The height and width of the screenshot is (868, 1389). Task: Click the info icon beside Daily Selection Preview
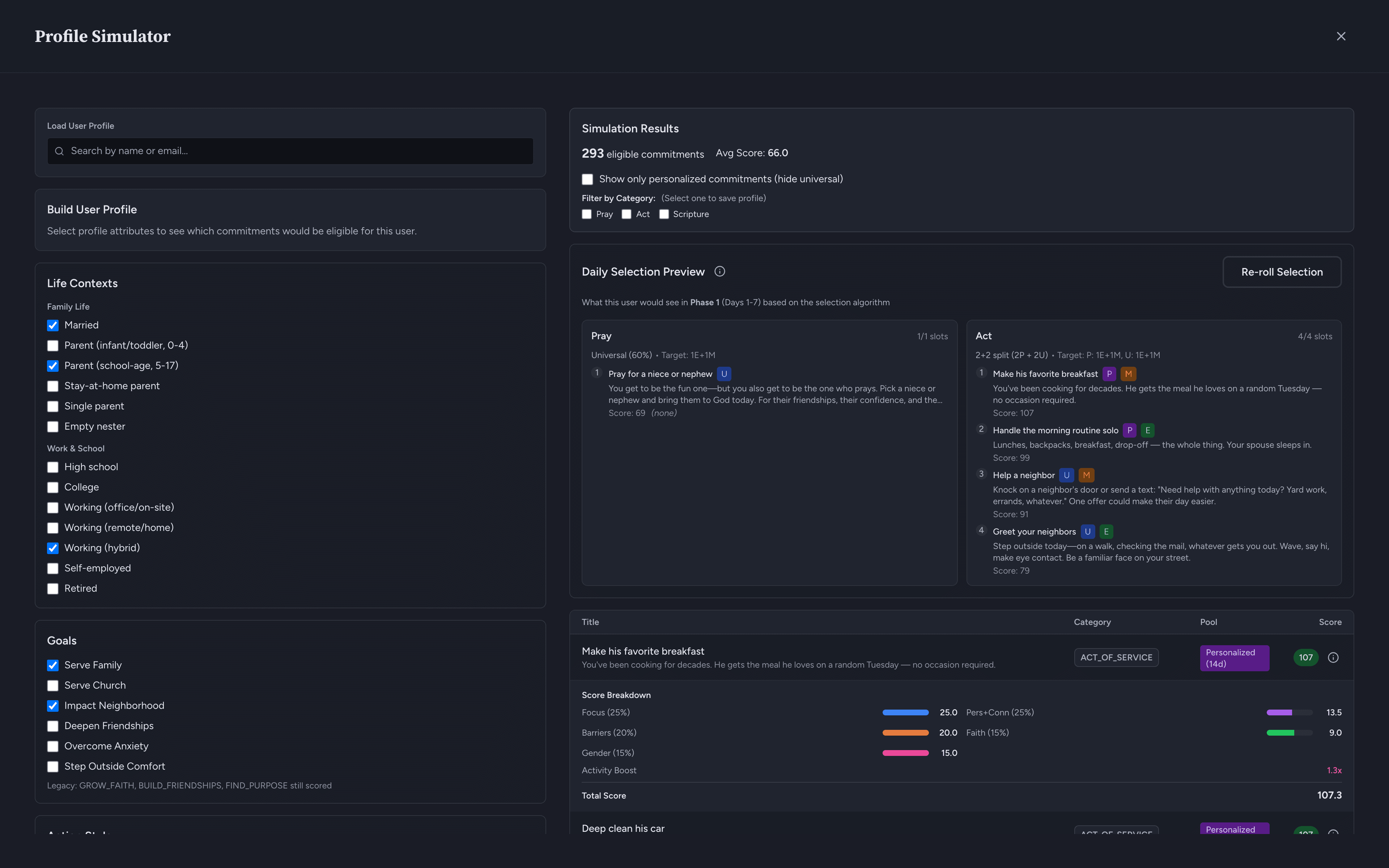720,272
